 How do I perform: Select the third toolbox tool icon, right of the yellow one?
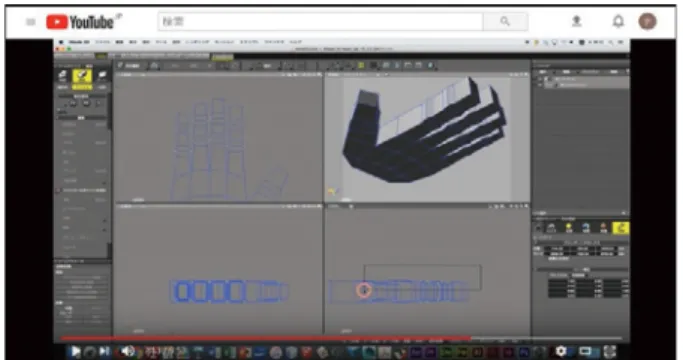[102, 77]
